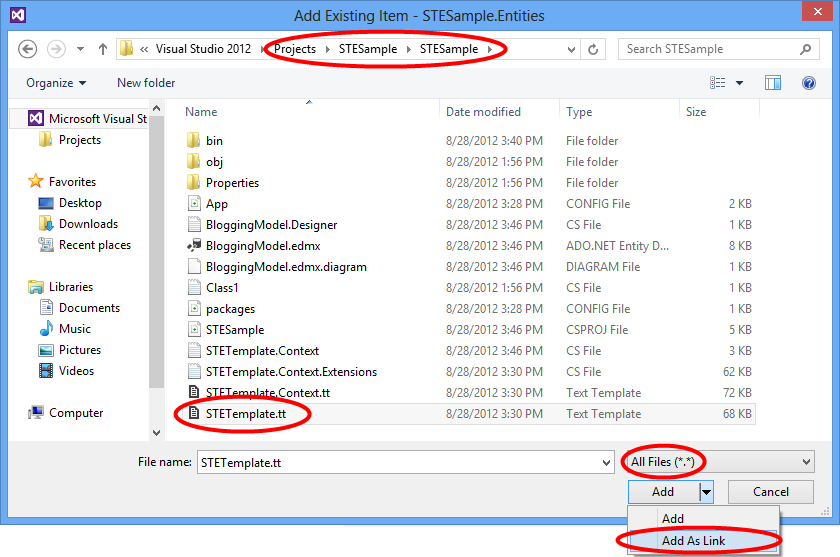Sort by the Date modified column header
The height and width of the screenshot is (557, 840).
(x=483, y=112)
